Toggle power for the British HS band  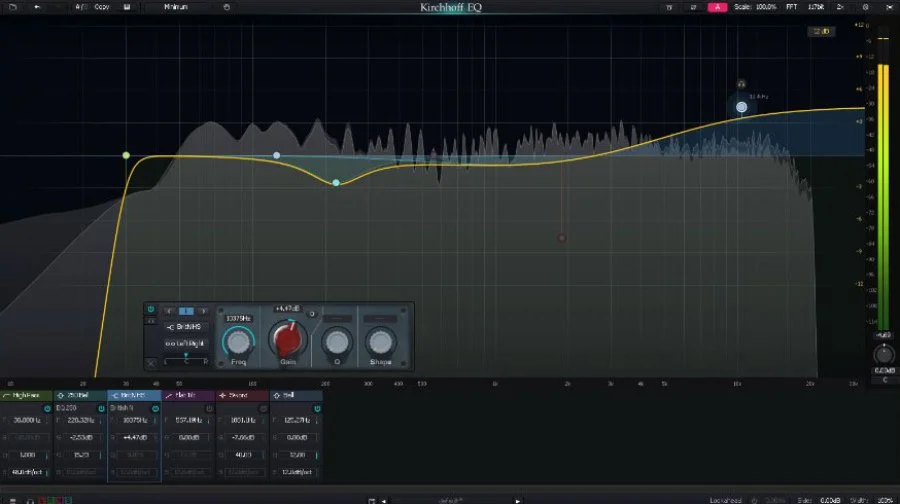coord(155,409)
